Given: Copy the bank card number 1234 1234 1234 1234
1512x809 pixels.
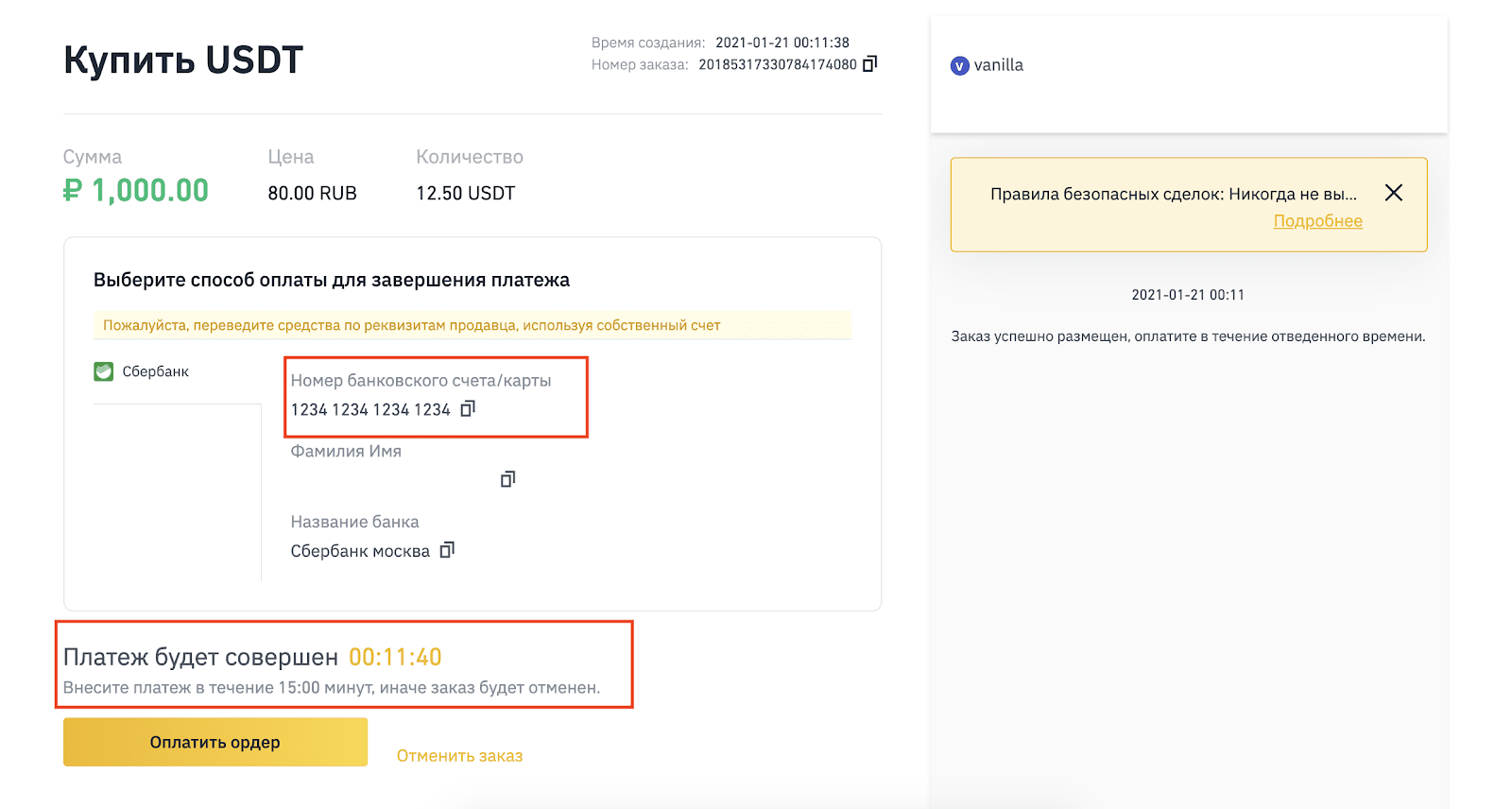Looking at the screenshot, I should pyautogui.click(x=468, y=408).
